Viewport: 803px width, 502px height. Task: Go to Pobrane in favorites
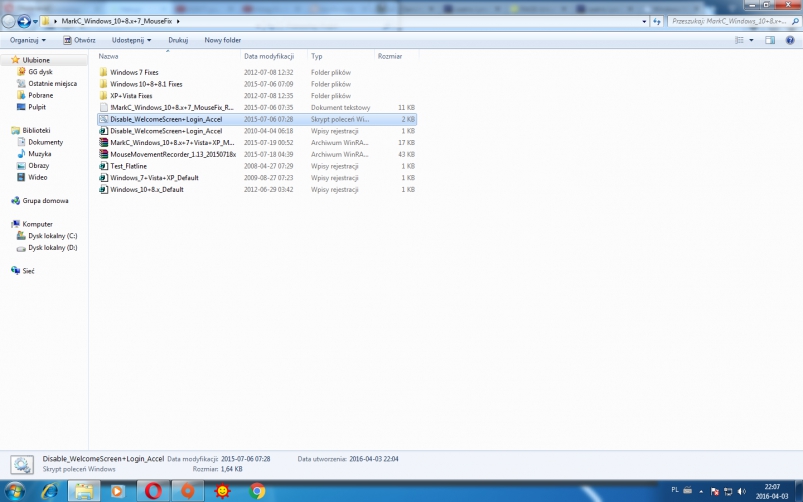pos(41,95)
